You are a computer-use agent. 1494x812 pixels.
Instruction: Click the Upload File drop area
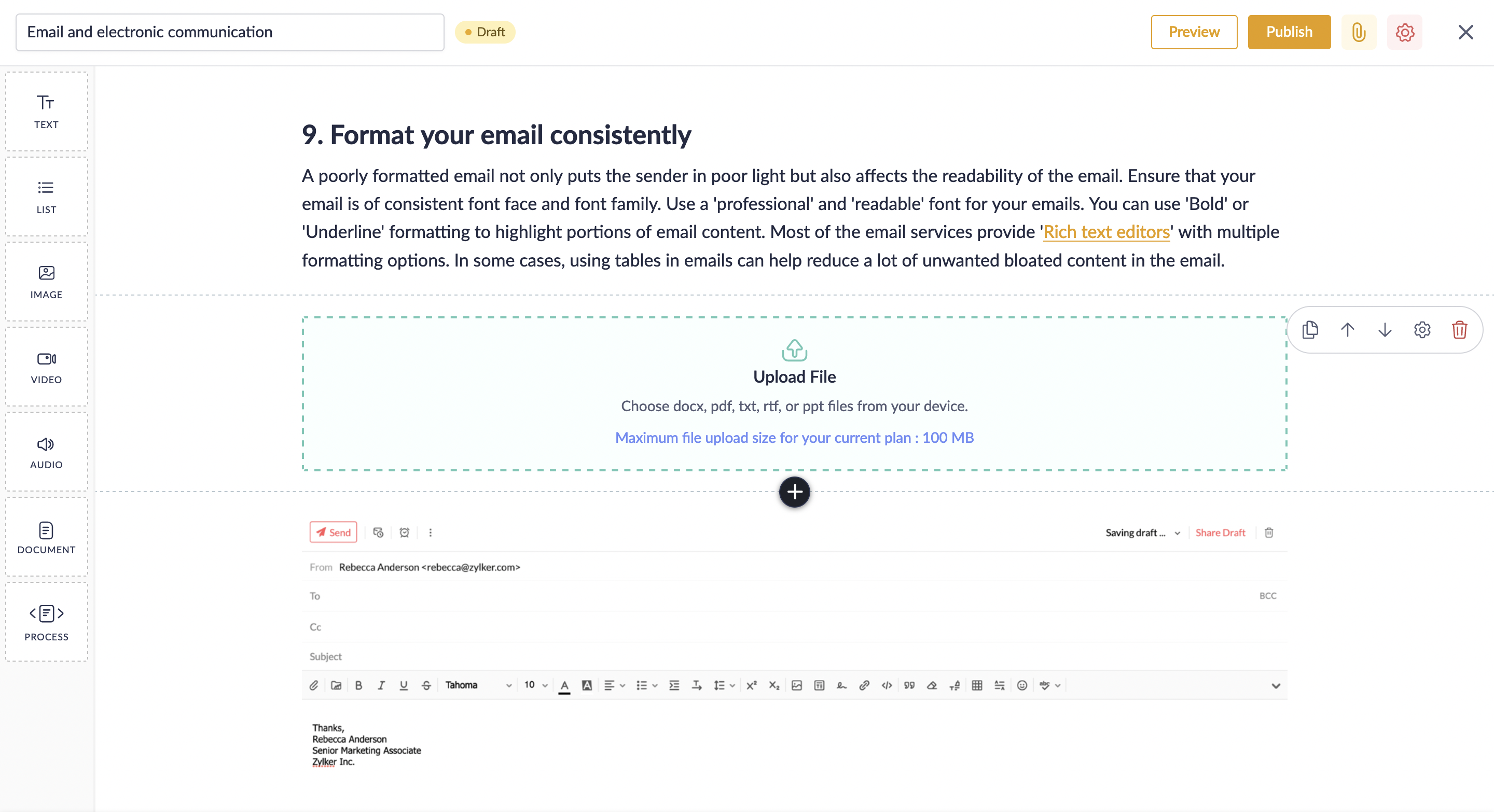[794, 394]
